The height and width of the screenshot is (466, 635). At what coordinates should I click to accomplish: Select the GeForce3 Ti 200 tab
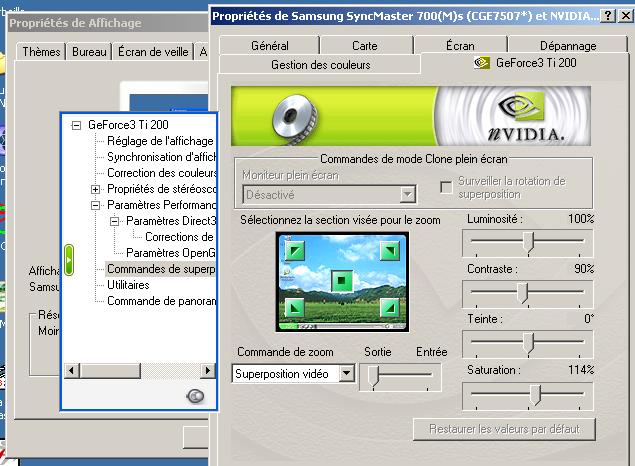(x=525, y=63)
